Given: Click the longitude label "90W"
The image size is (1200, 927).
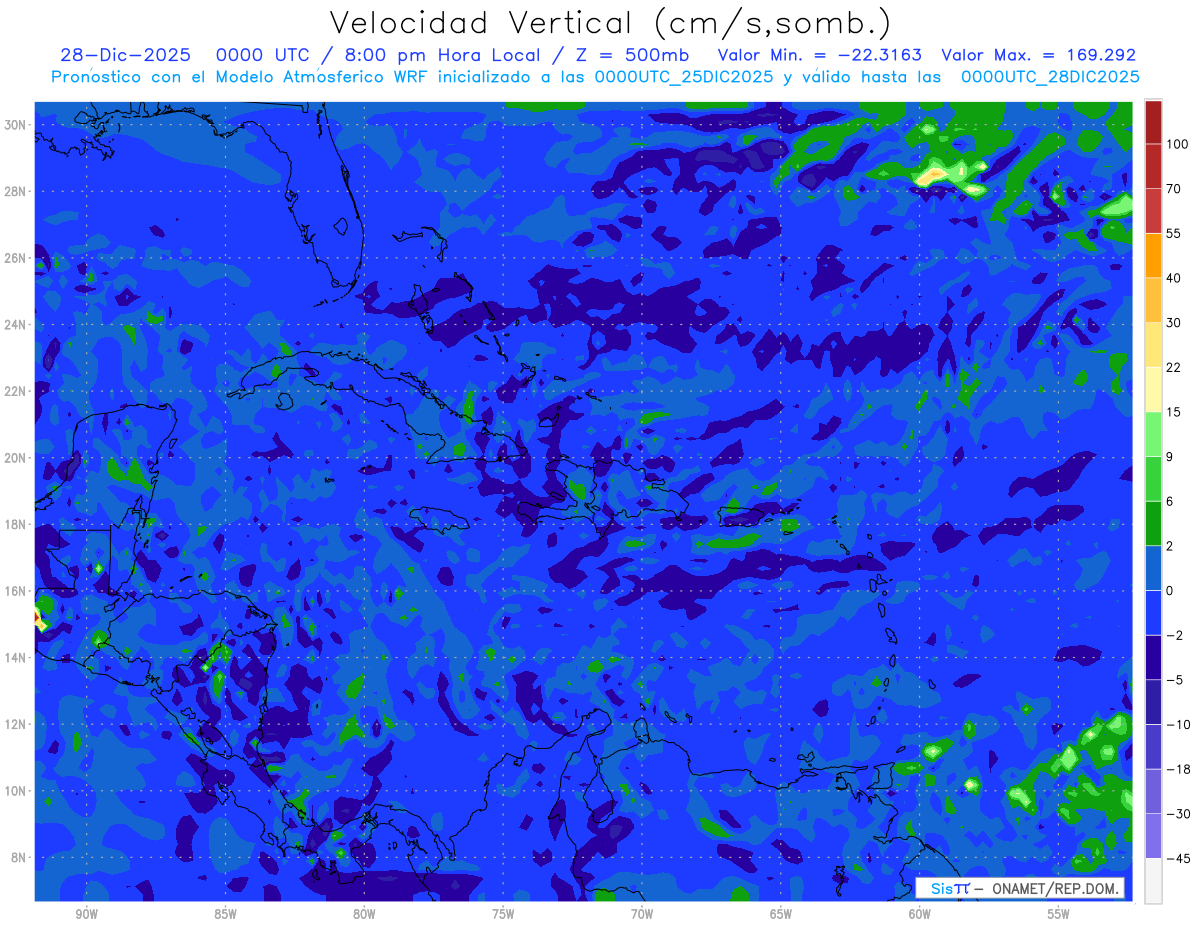Looking at the screenshot, I should click(x=86, y=915).
